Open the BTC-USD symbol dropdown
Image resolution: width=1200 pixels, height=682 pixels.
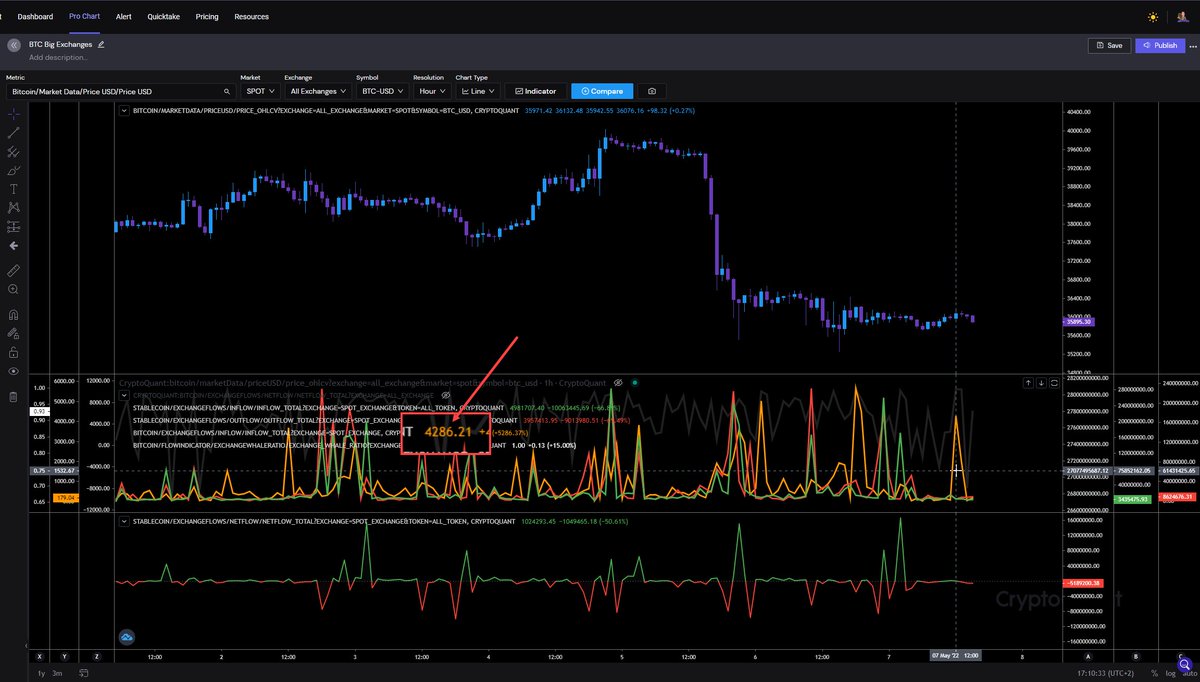click(382, 91)
